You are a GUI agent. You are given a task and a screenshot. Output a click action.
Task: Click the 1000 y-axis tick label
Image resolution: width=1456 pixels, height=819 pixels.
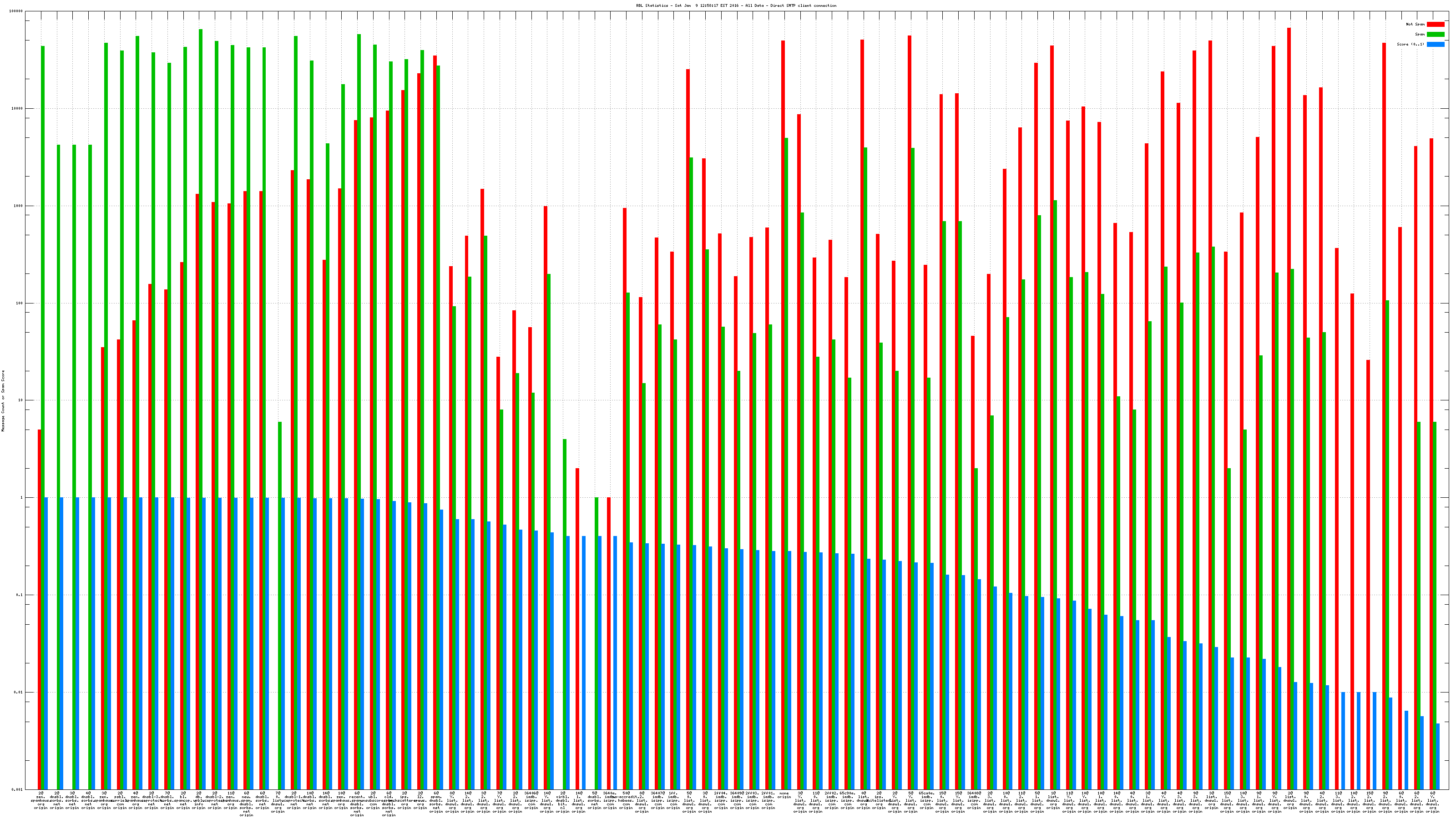[x=19, y=206]
